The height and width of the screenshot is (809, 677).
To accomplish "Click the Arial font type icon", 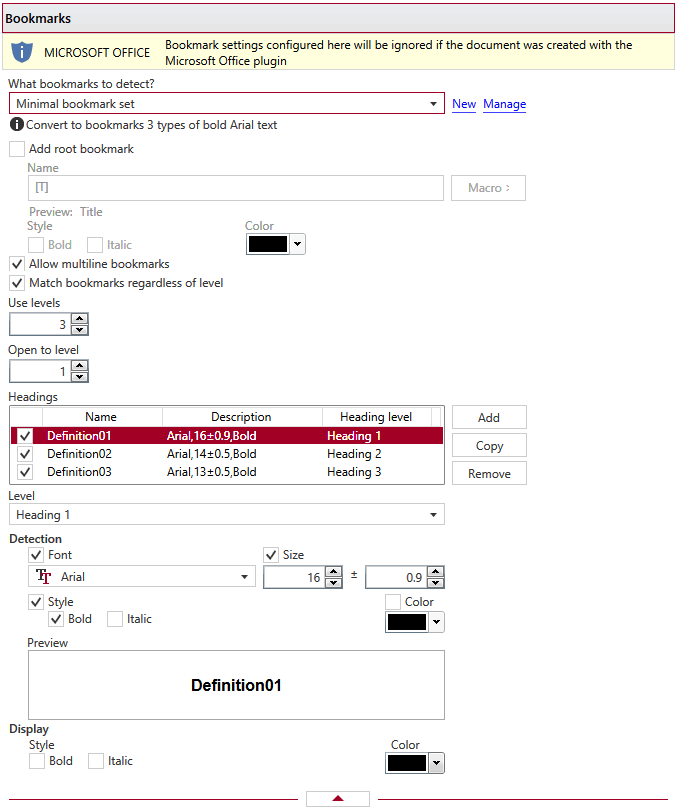I will [x=44, y=576].
